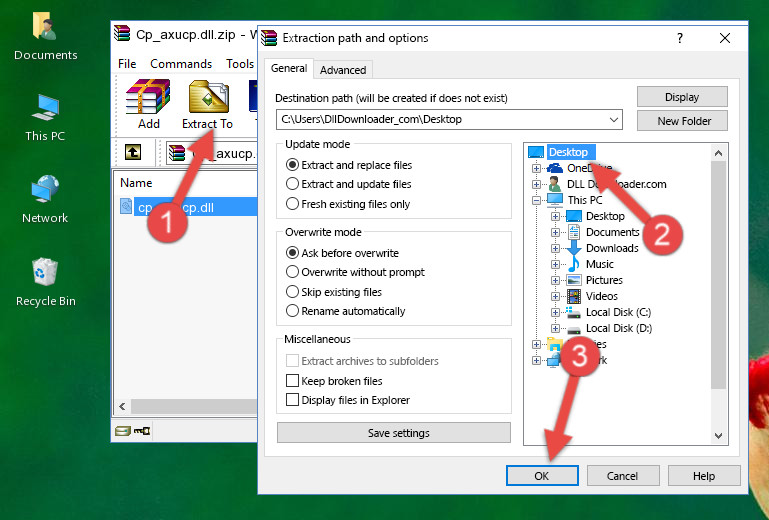The image size is (769, 520).
Task: Select Extract and replace files option
Action: [x=349, y=165]
